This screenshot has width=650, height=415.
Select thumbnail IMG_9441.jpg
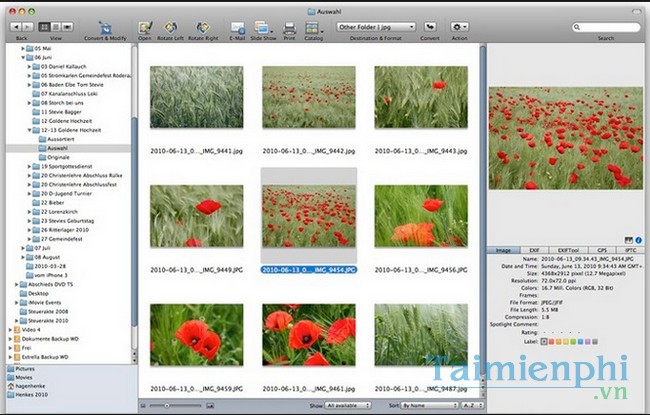(196, 97)
